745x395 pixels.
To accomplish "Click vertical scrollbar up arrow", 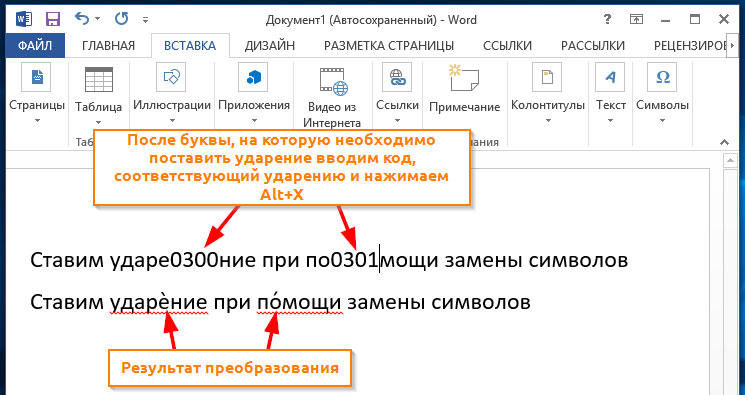I will pos(730,161).
